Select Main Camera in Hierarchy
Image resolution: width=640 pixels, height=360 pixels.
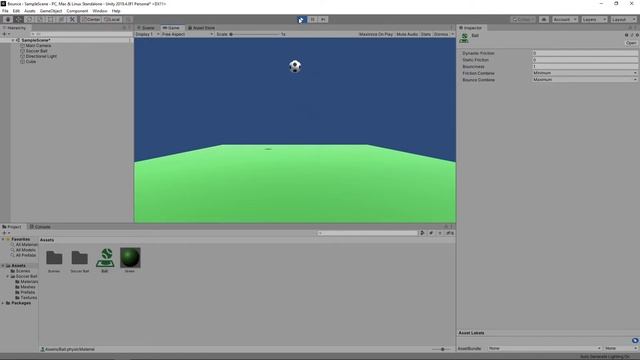(38, 46)
